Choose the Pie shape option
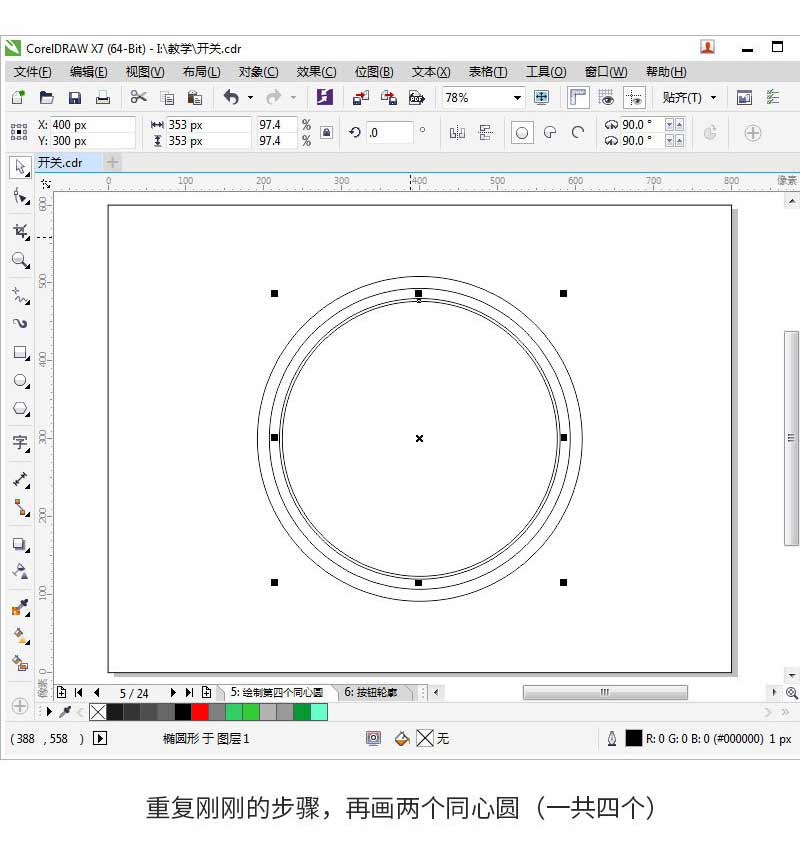 (550, 133)
